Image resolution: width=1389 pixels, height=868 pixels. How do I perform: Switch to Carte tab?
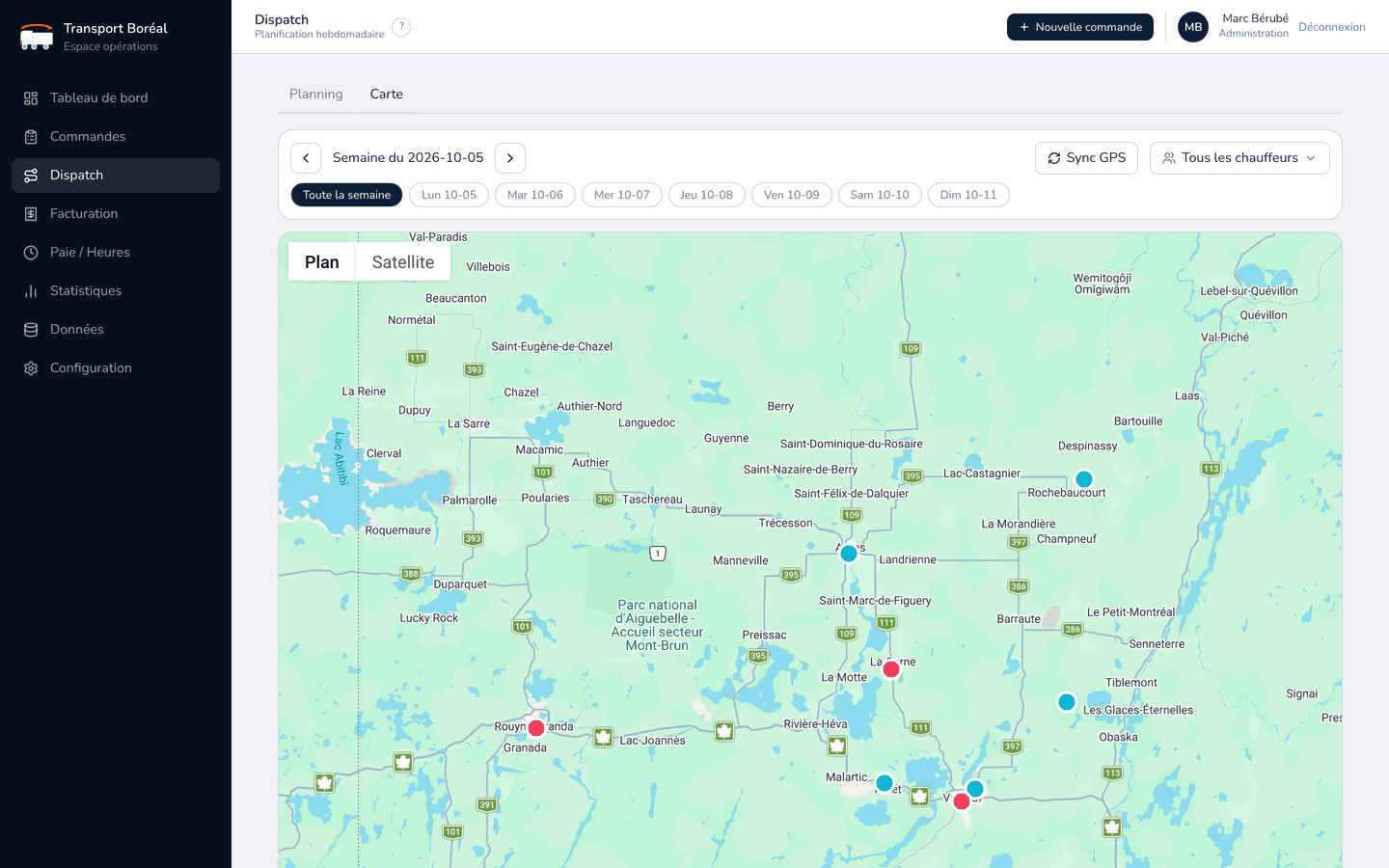(387, 94)
